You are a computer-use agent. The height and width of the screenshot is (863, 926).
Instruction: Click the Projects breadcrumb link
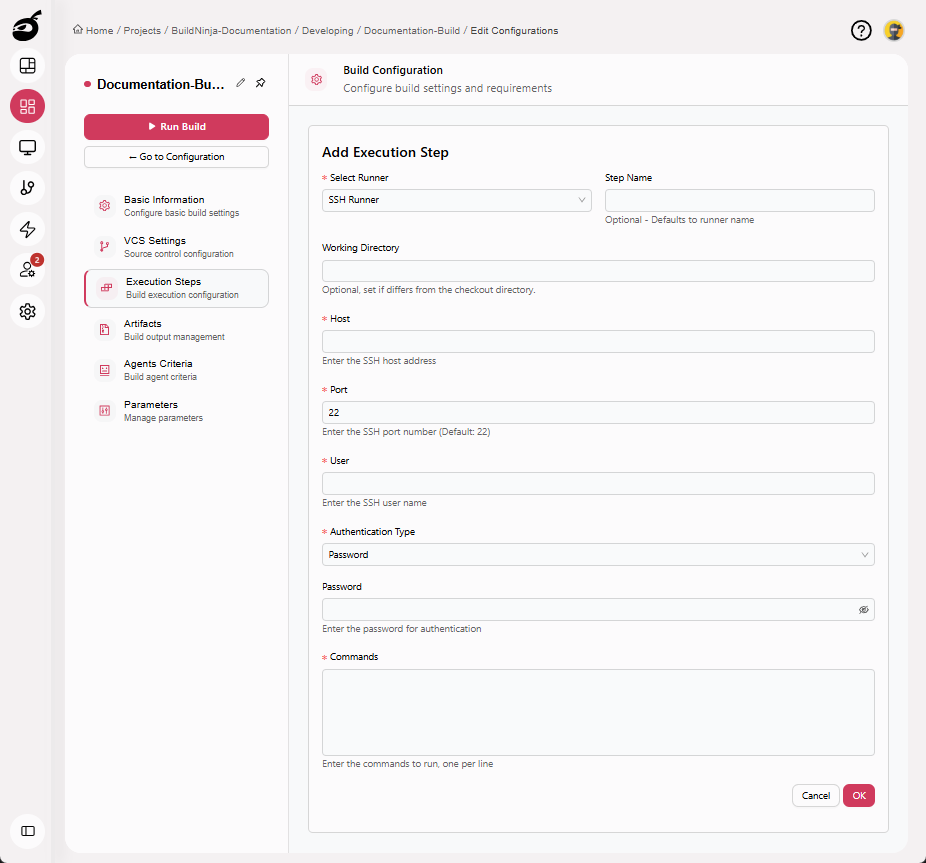click(x=142, y=31)
